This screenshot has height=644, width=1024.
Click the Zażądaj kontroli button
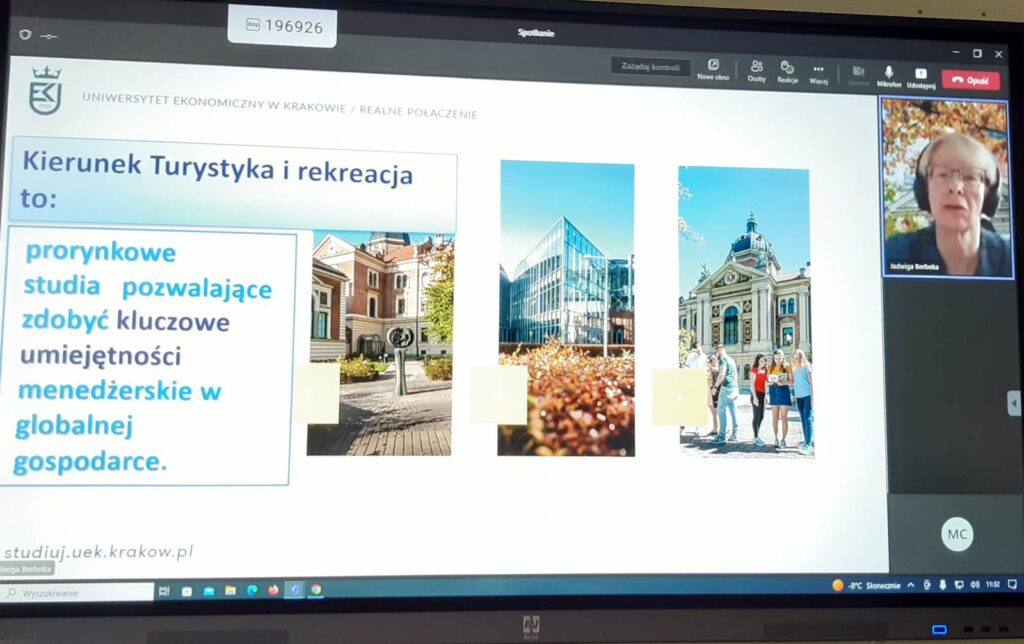point(650,66)
